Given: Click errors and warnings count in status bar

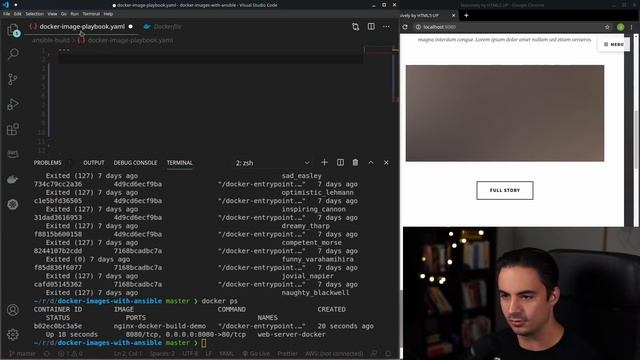Looking at the screenshot, I should pos(70,353).
